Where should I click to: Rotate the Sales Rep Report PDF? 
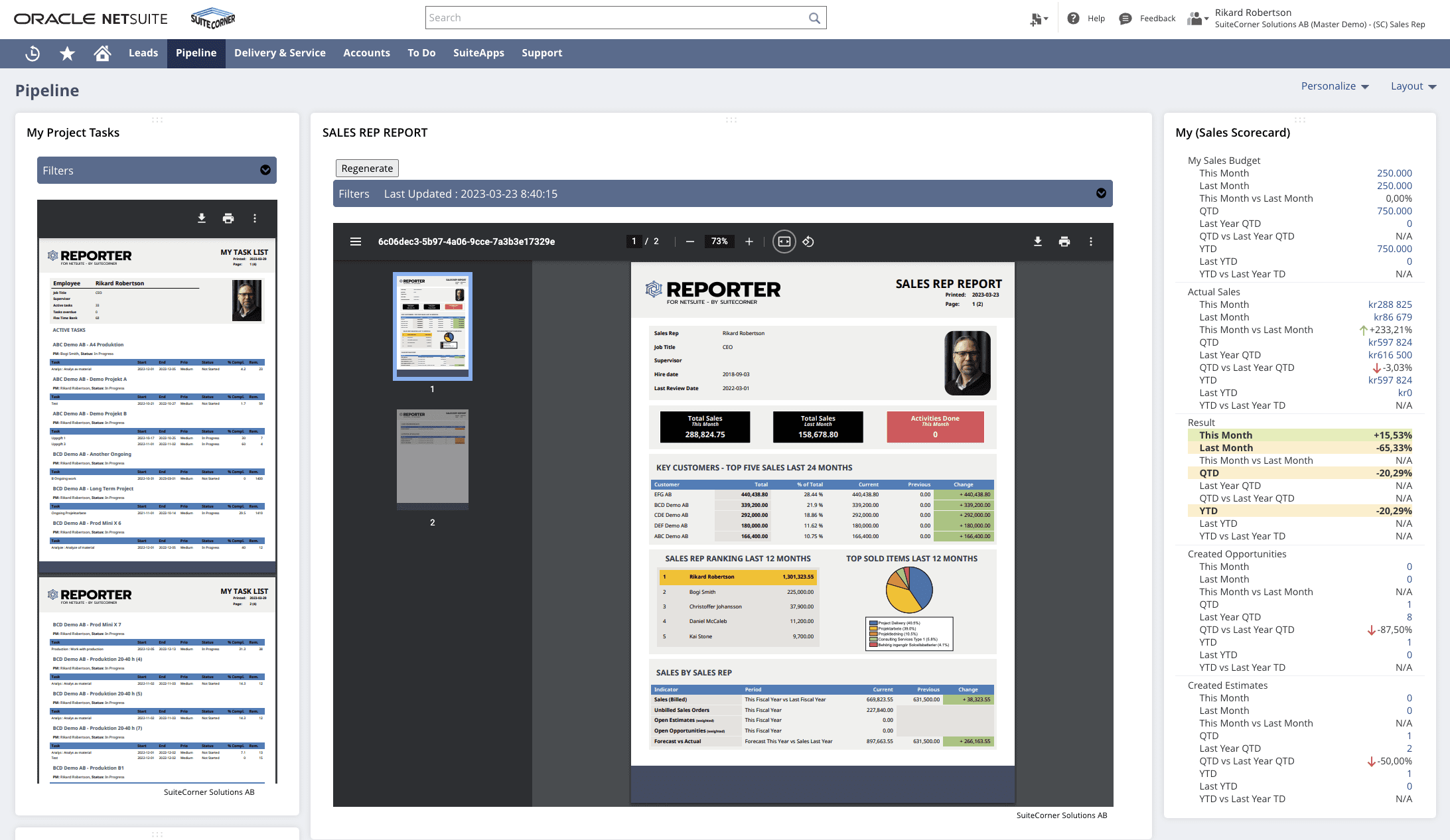click(x=808, y=242)
